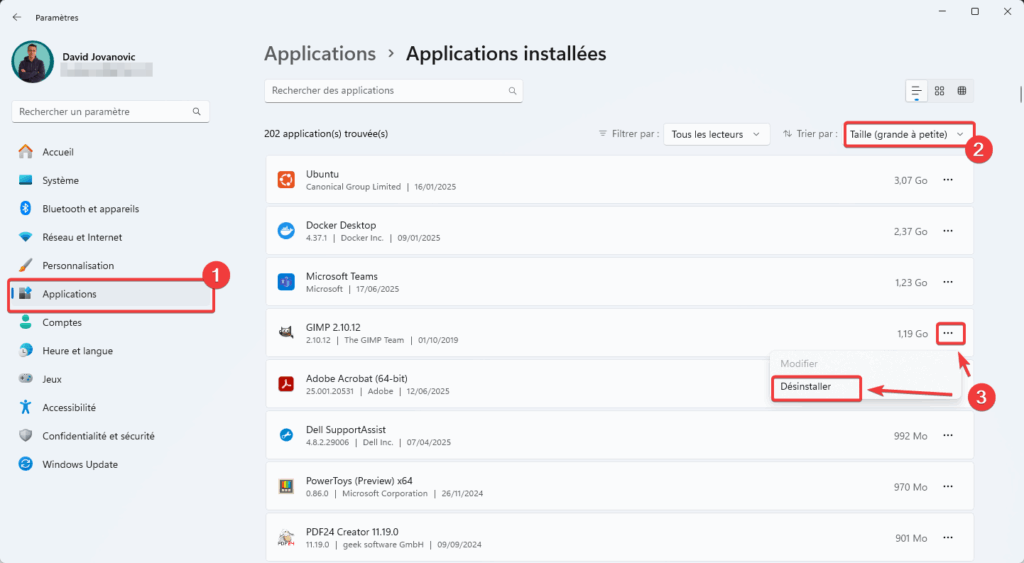Image resolution: width=1024 pixels, height=563 pixels.
Task: Switch to grid view layout
Action: pyautogui.click(x=939, y=91)
